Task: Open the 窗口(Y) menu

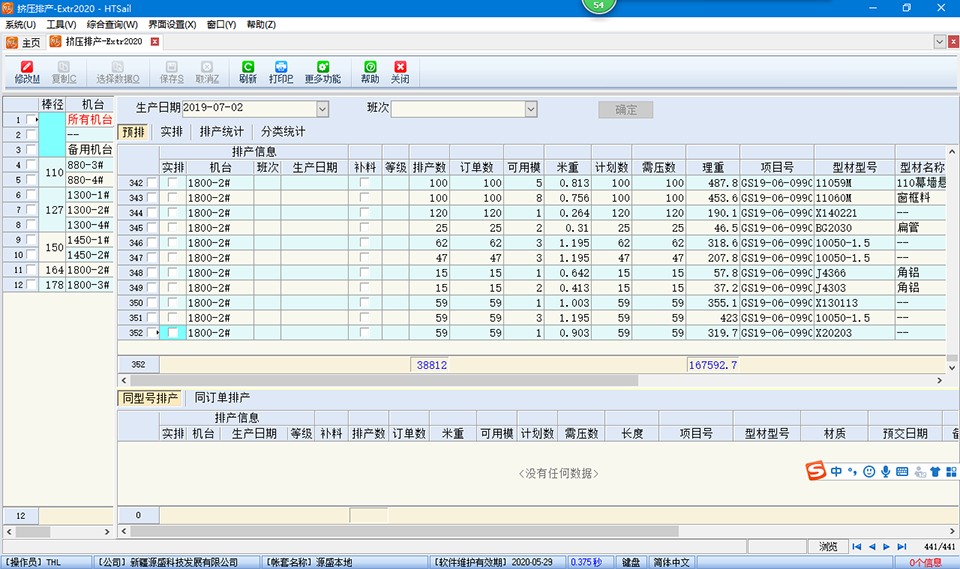Action: coord(221,24)
